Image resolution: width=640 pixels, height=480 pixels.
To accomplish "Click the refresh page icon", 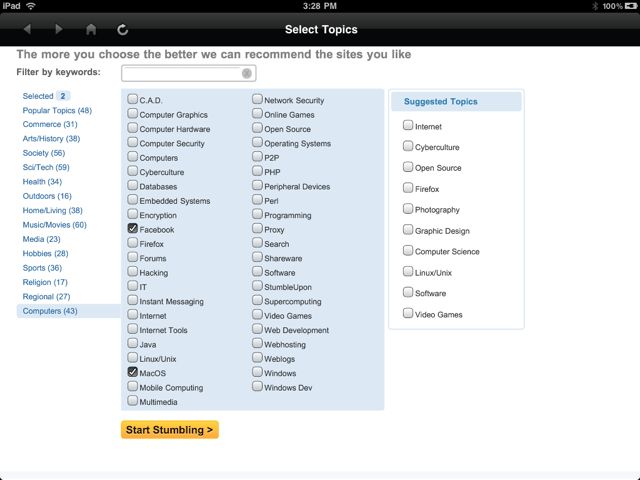I will click(x=122, y=29).
